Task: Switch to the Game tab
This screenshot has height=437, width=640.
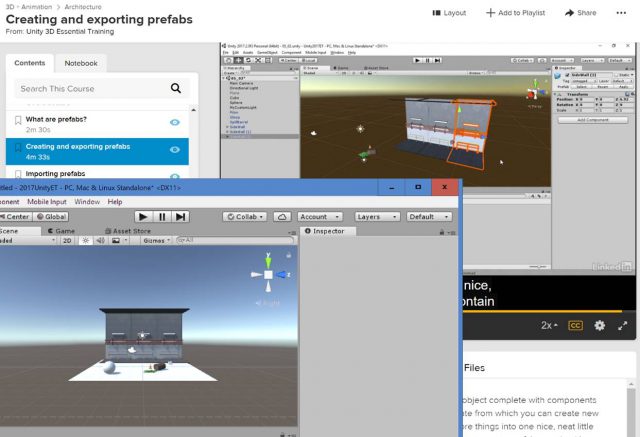Action: click(x=61, y=231)
